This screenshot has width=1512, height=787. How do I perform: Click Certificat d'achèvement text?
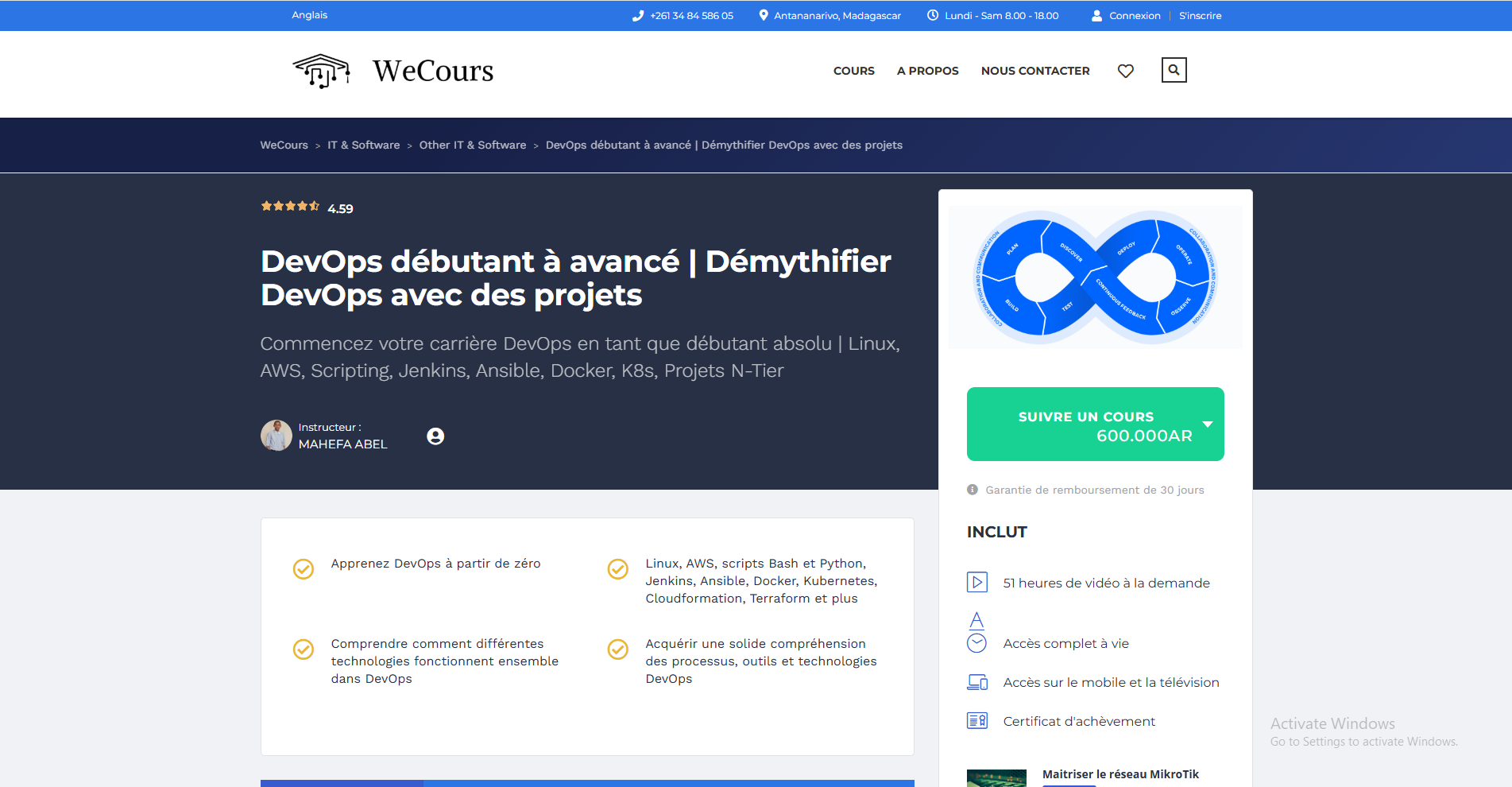click(1079, 721)
